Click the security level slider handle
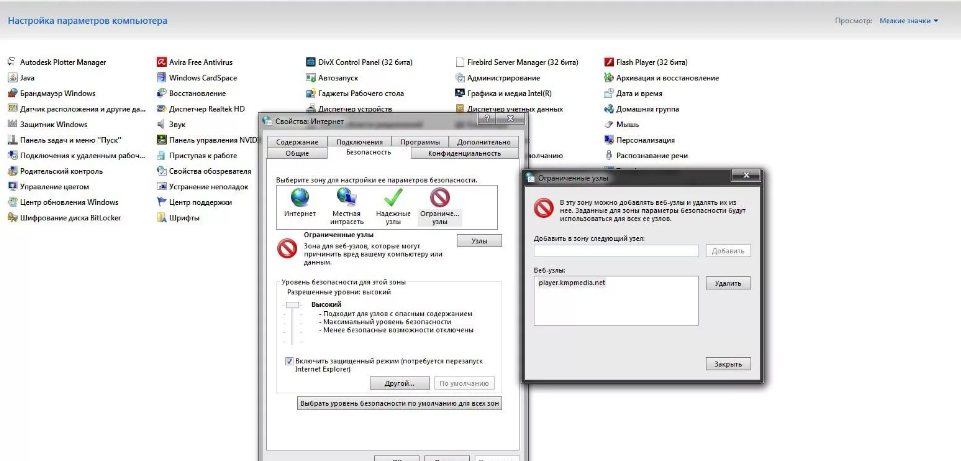The image size is (961, 461). tap(293, 305)
